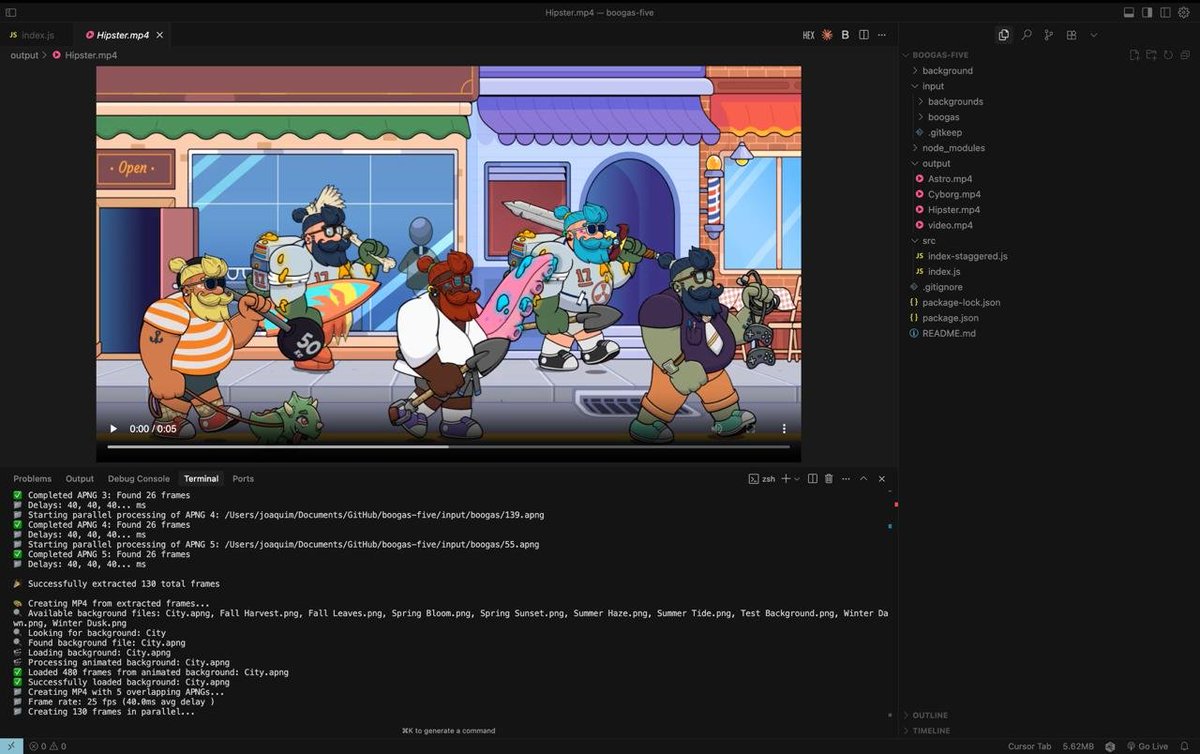Refresh the Explorer with the refresh icon
The image size is (1200, 754).
tap(1167, 55)
